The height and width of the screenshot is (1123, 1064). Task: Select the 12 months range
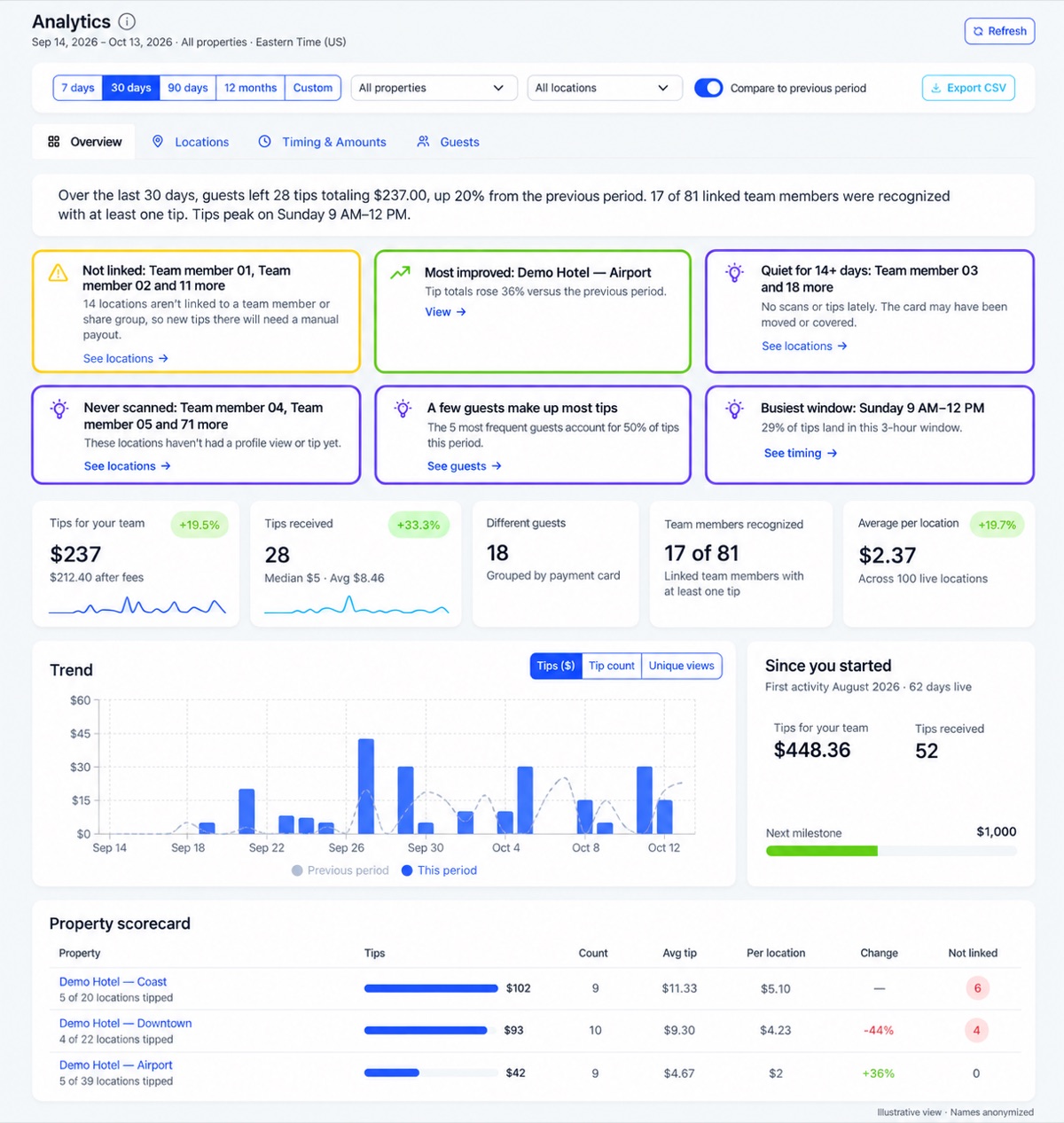pos(250,88)
